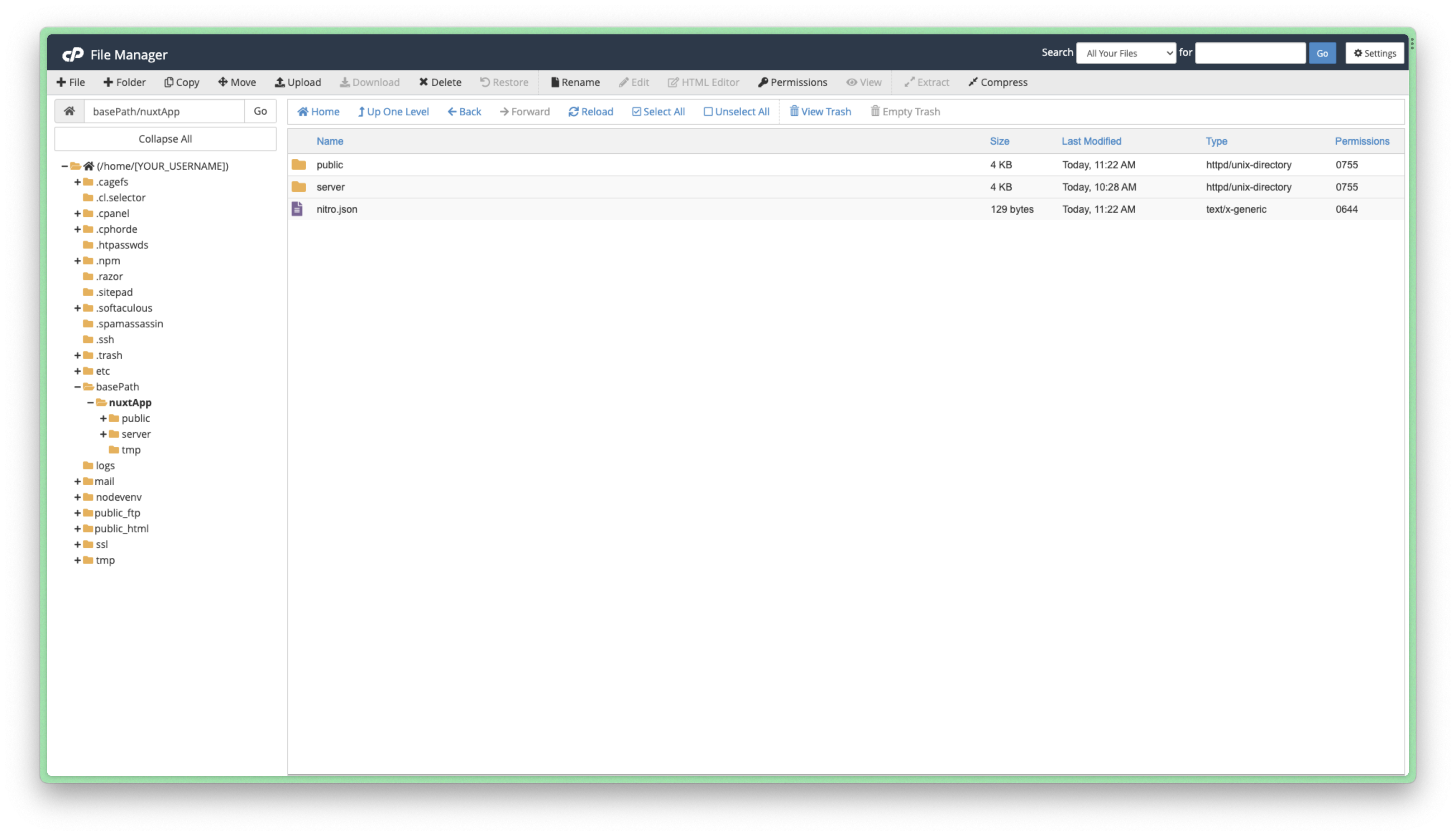Check Select All checkbox
1456x836 pixels.
pos(636,111)
